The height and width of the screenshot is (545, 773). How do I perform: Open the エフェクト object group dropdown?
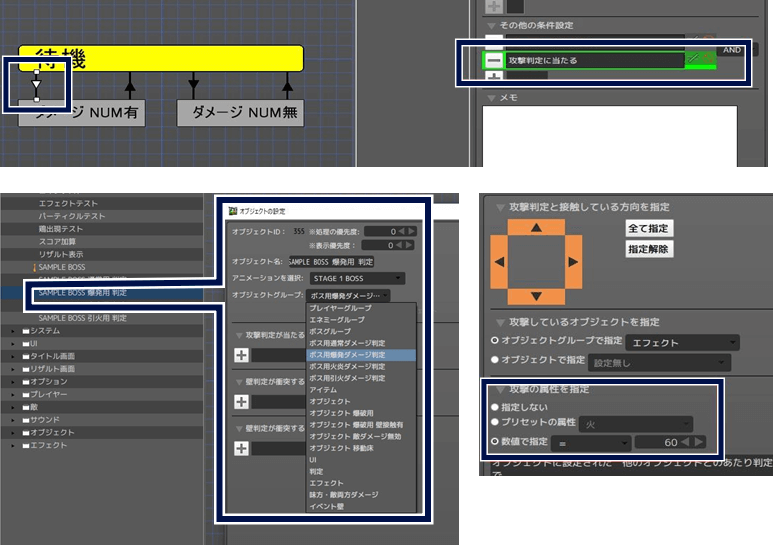(680, 343)
